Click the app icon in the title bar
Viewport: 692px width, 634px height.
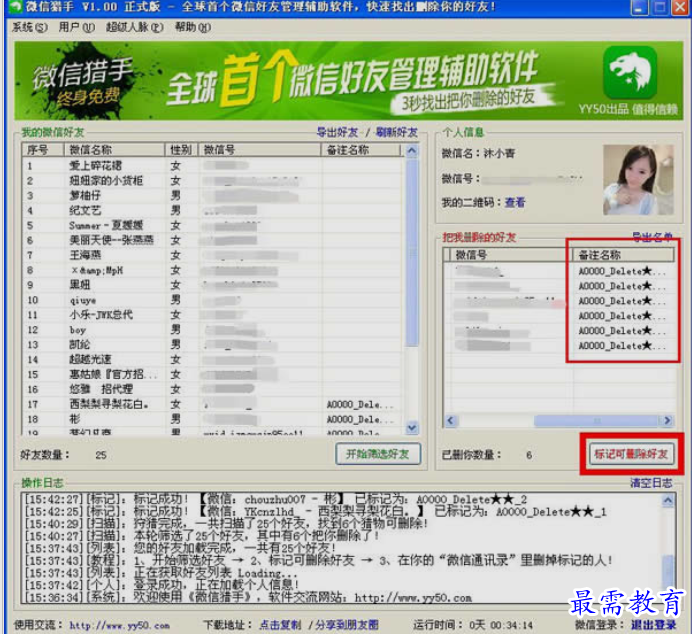pos(15,7)
